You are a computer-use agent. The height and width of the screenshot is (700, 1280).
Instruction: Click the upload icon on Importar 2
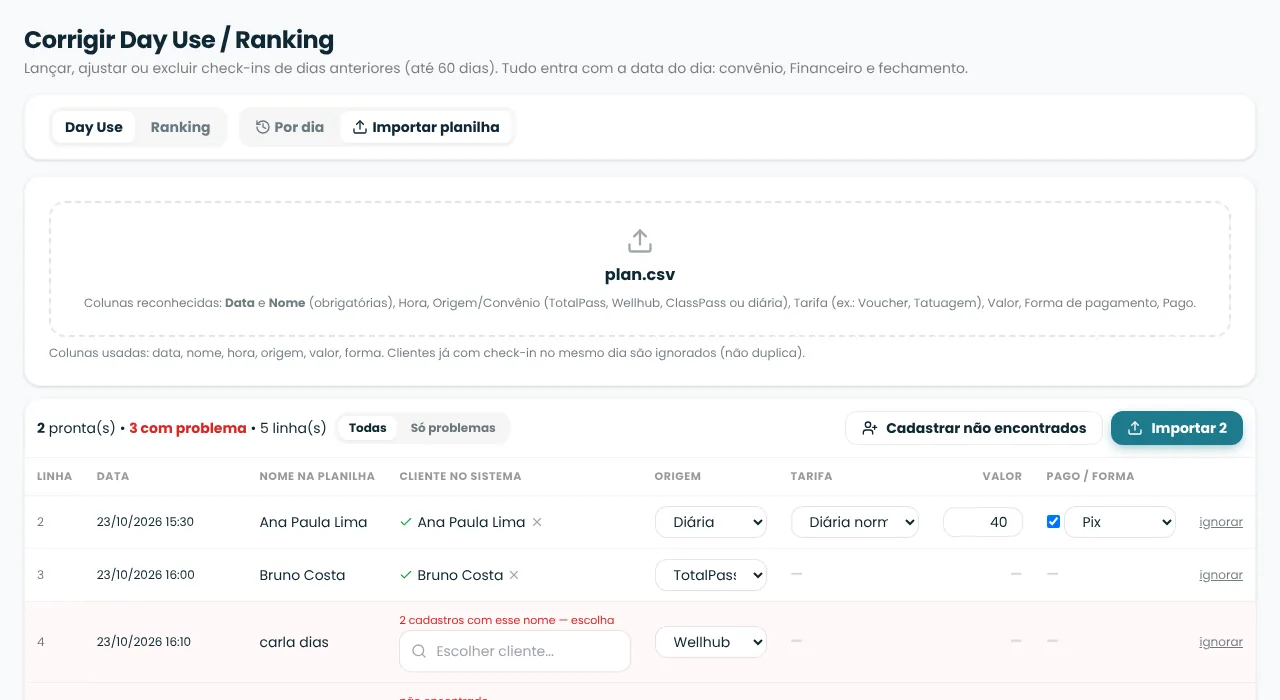[1135, 428]
